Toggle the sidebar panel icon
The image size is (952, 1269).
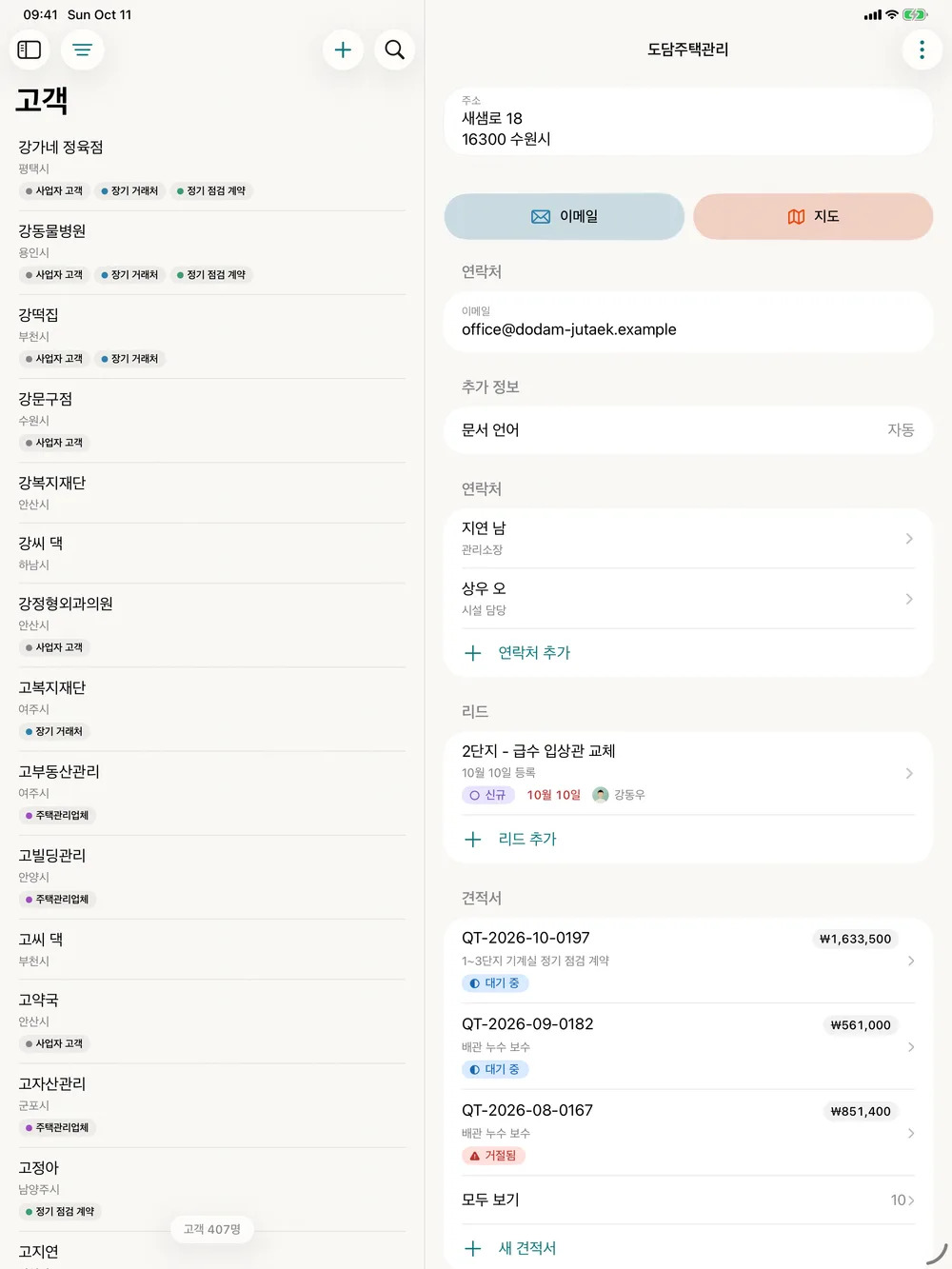(x=30, y=50)
